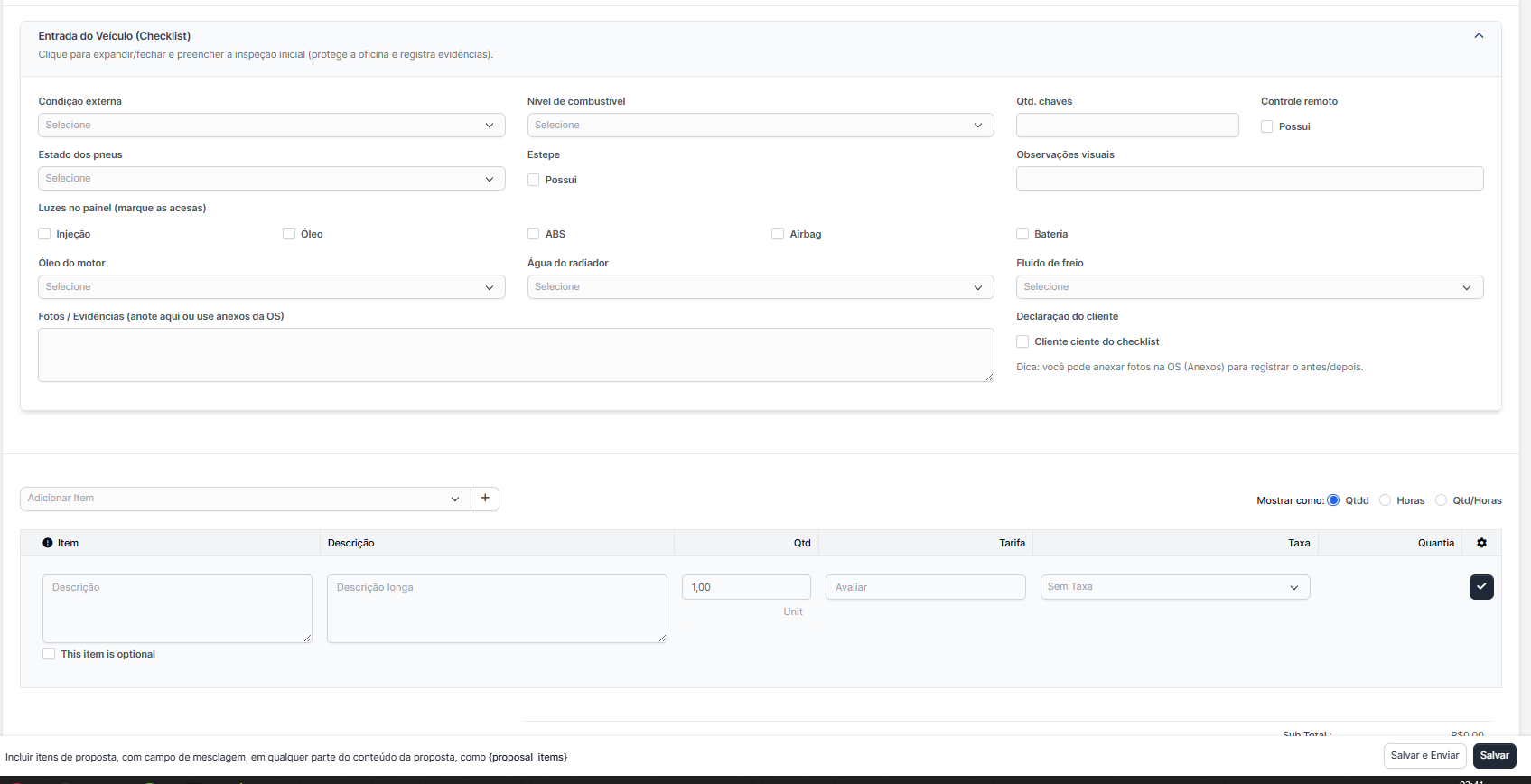Mark the Injeção panel light checkbox
This screenshot has height=784, width=1531.
(x=44, y=234)
